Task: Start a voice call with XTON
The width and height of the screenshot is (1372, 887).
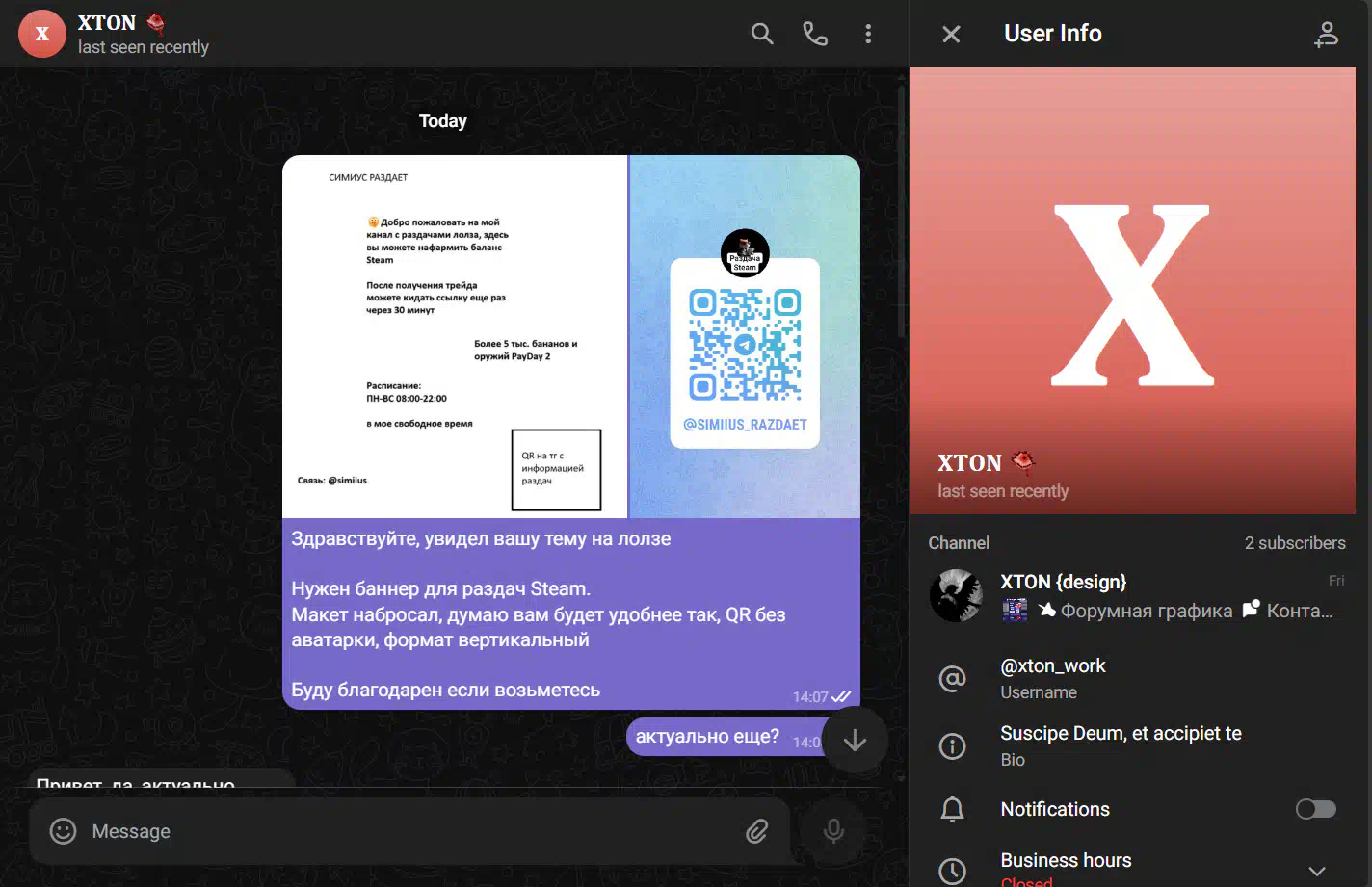Action: pyautogui.click(x=815, y=34)
